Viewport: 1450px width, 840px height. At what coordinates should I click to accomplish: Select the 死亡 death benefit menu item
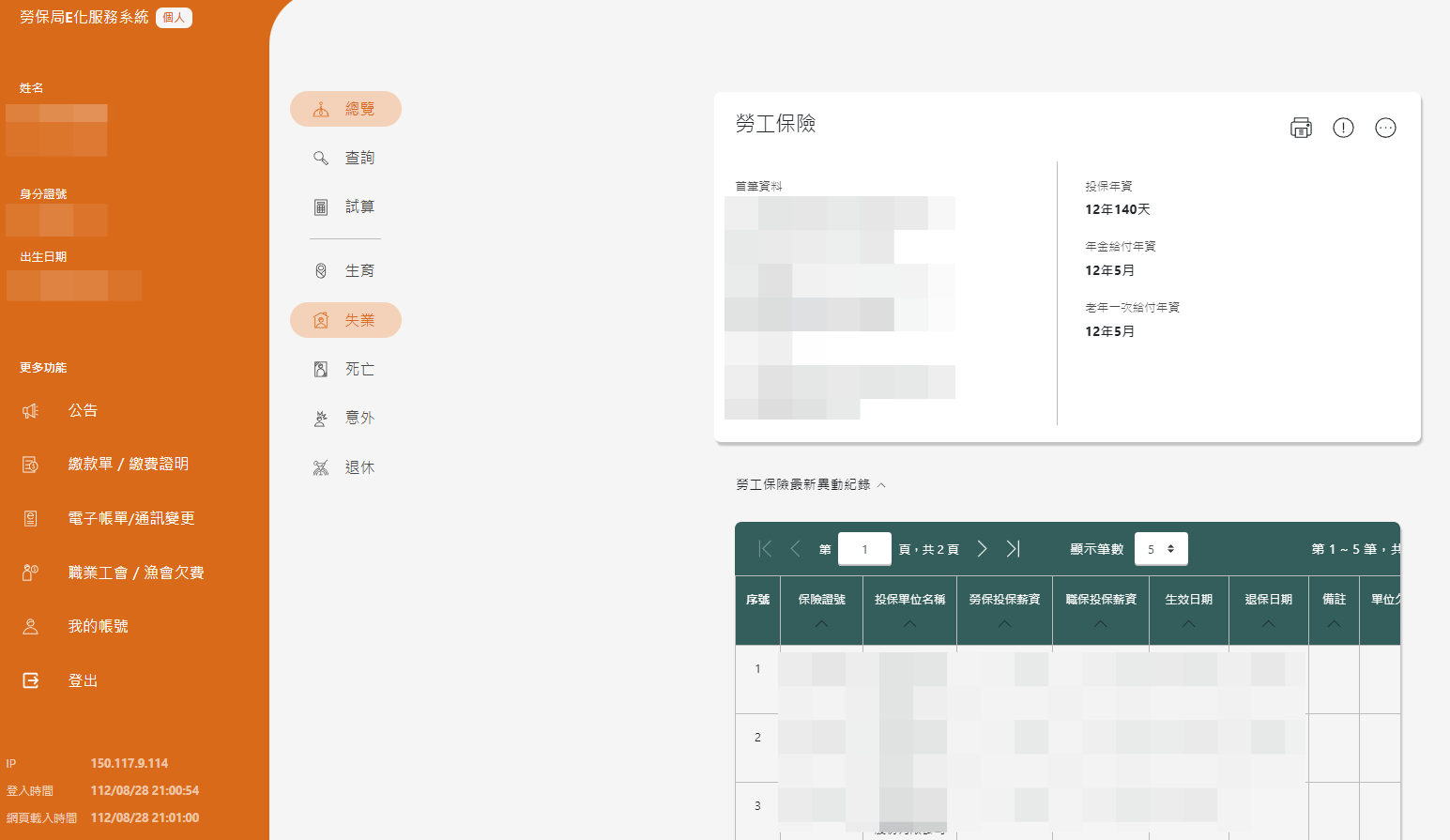pyautogui.click(x=345, y=369)
